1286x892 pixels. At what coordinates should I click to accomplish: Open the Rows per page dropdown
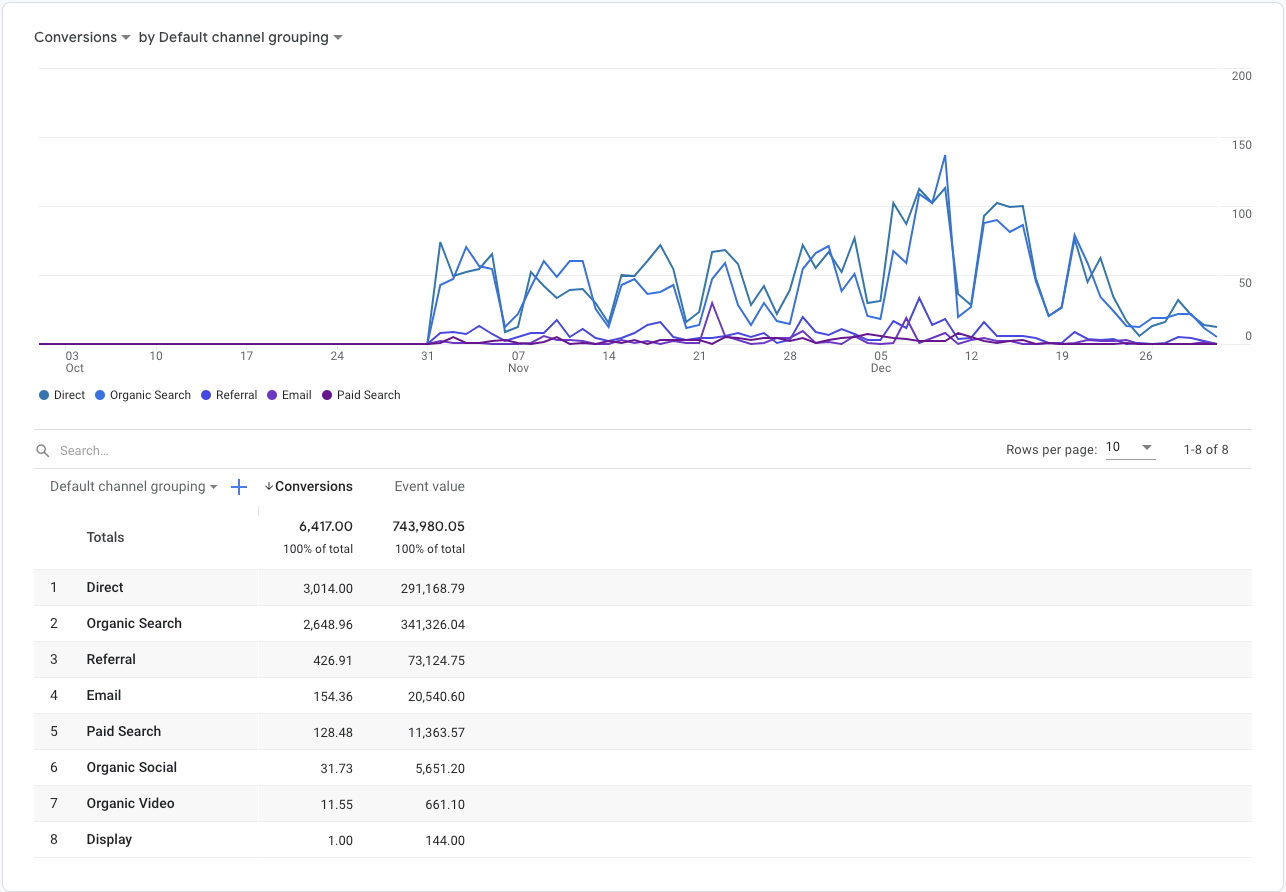(x=1130, y=449)
